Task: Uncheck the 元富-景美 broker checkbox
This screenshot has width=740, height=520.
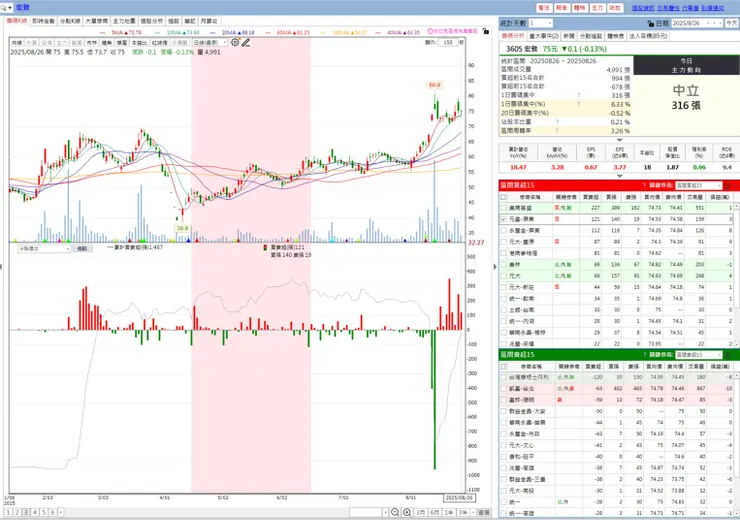Action: [504, 219]
